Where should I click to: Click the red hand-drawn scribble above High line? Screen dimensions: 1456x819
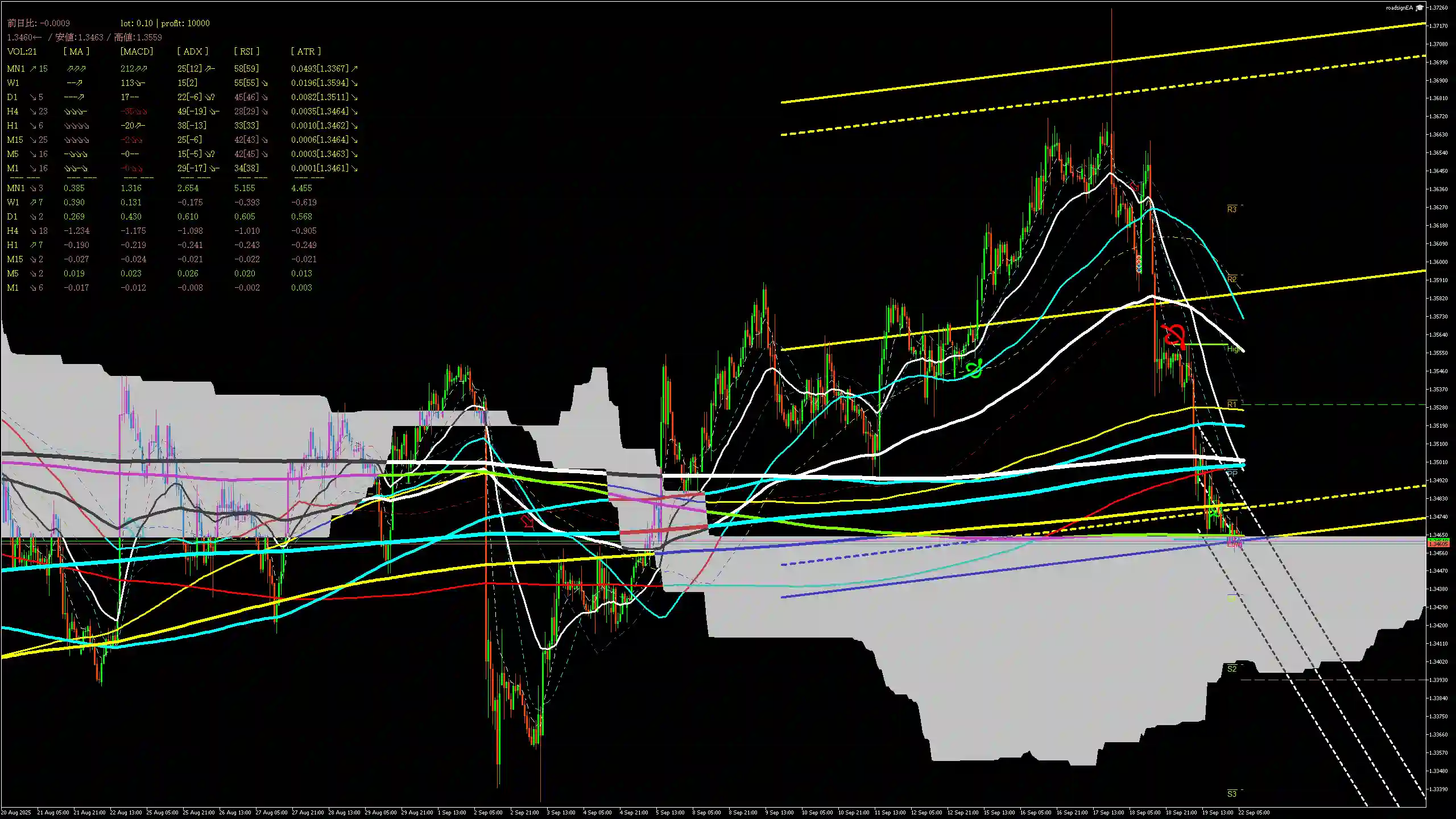click(1174, 336)
